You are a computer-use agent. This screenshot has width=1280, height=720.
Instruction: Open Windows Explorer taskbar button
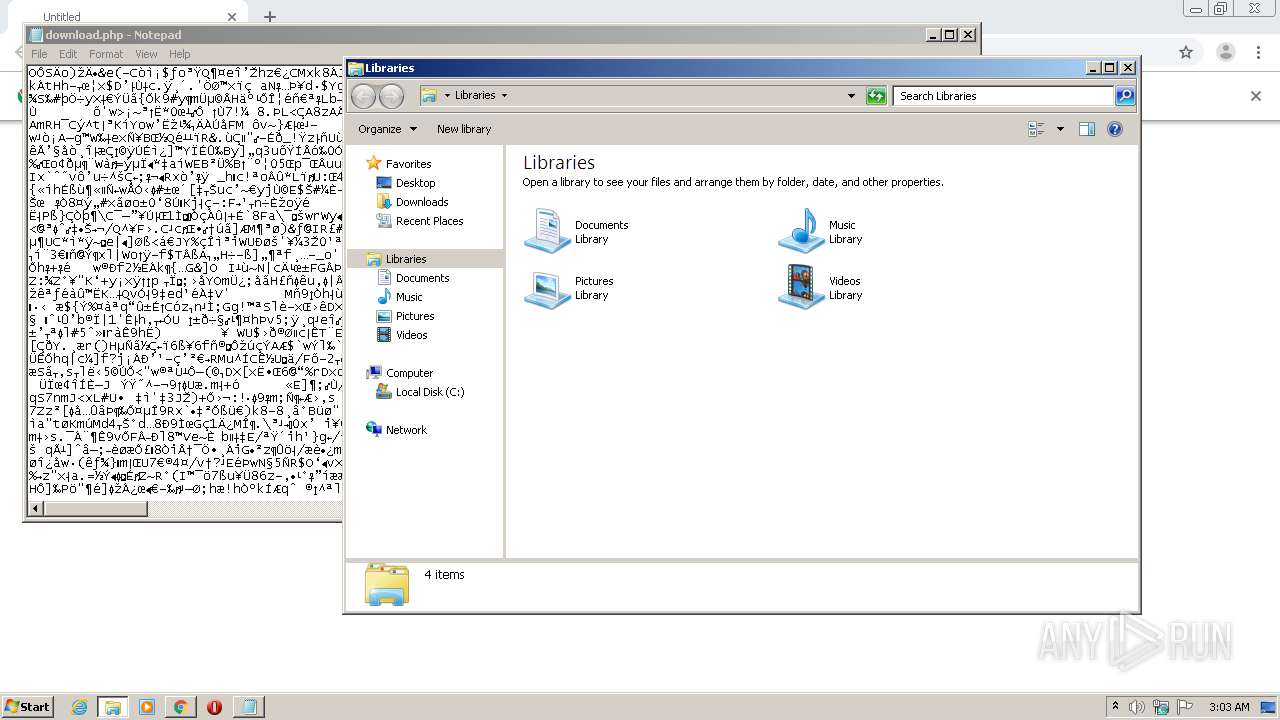coord(113,707)
